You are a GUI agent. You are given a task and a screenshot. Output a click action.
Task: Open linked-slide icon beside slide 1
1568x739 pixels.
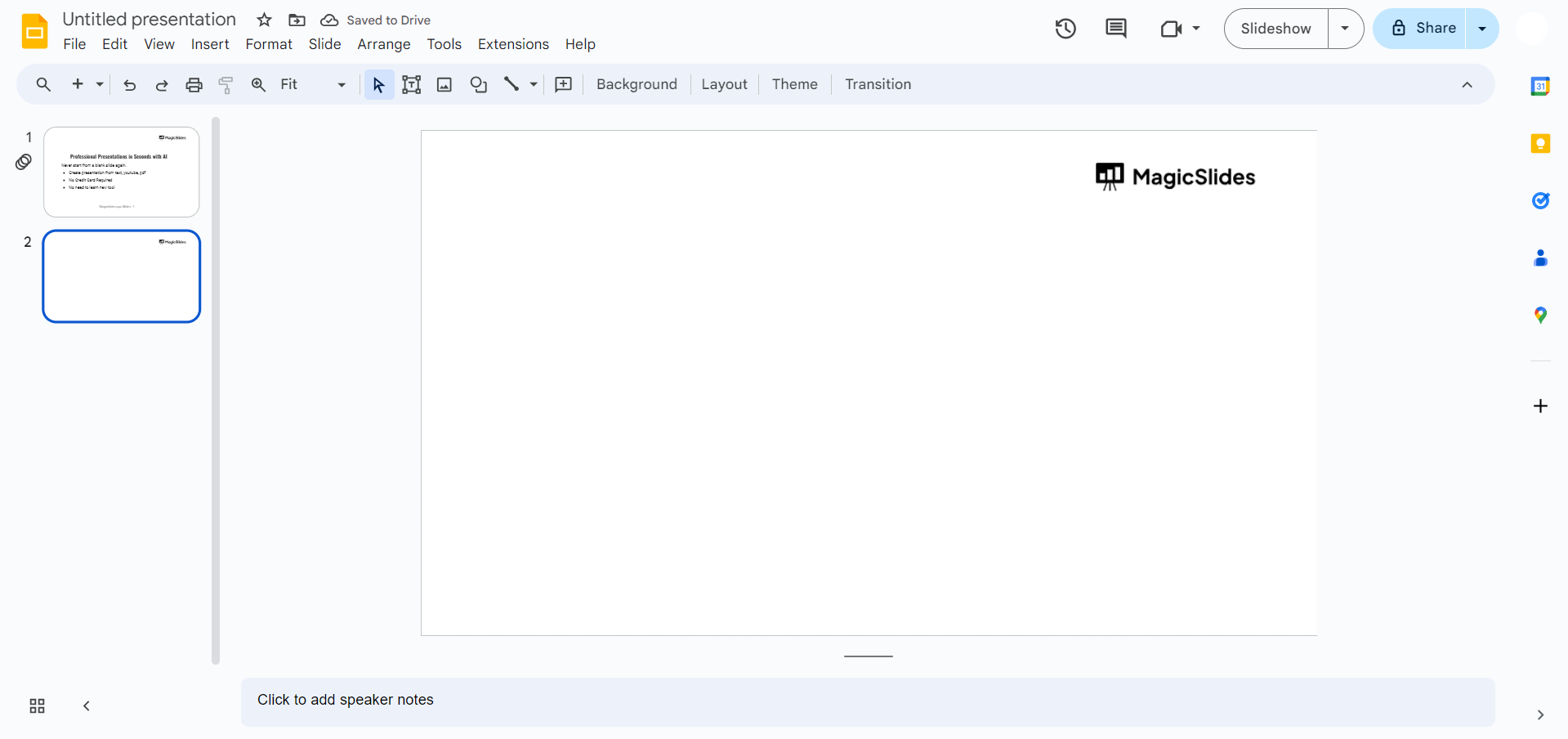point(24,162)
